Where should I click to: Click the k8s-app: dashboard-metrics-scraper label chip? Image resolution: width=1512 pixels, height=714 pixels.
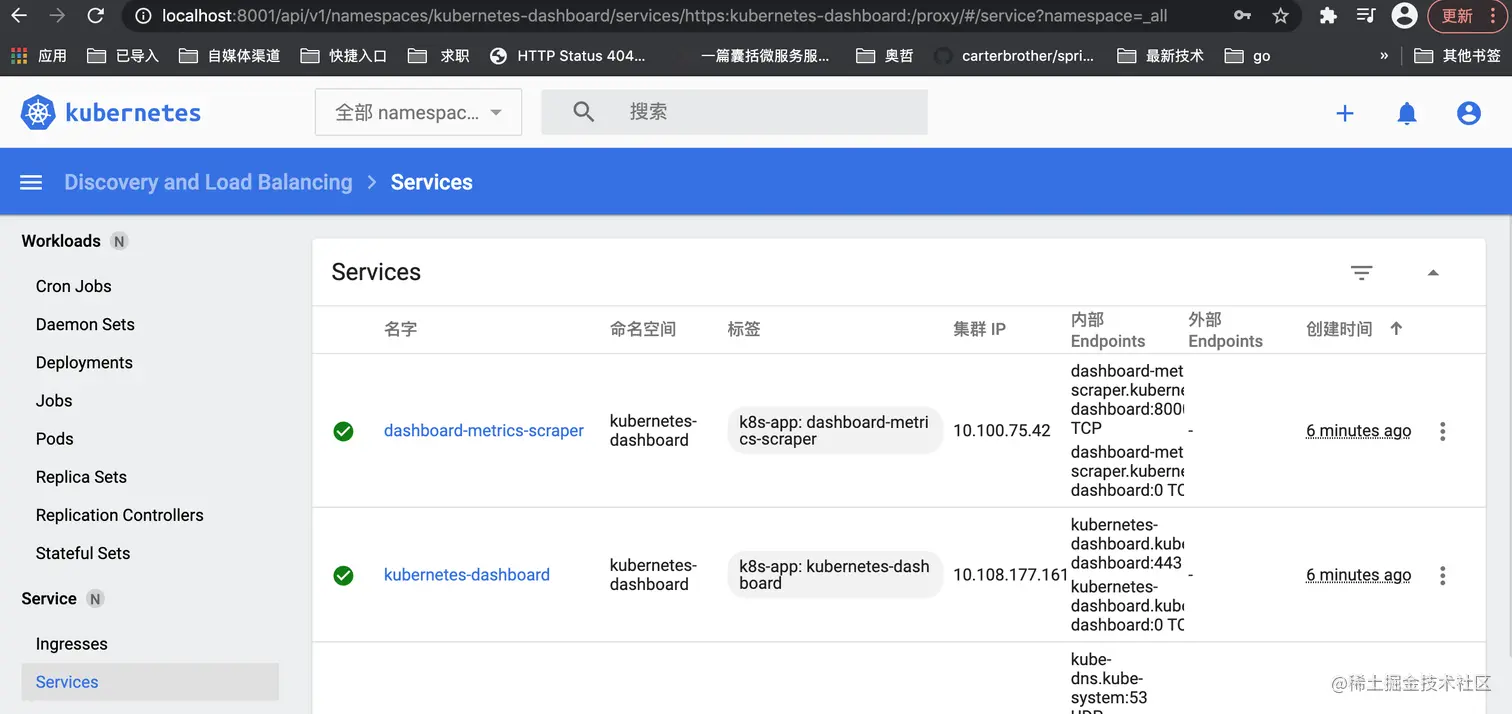coord(834,430)
